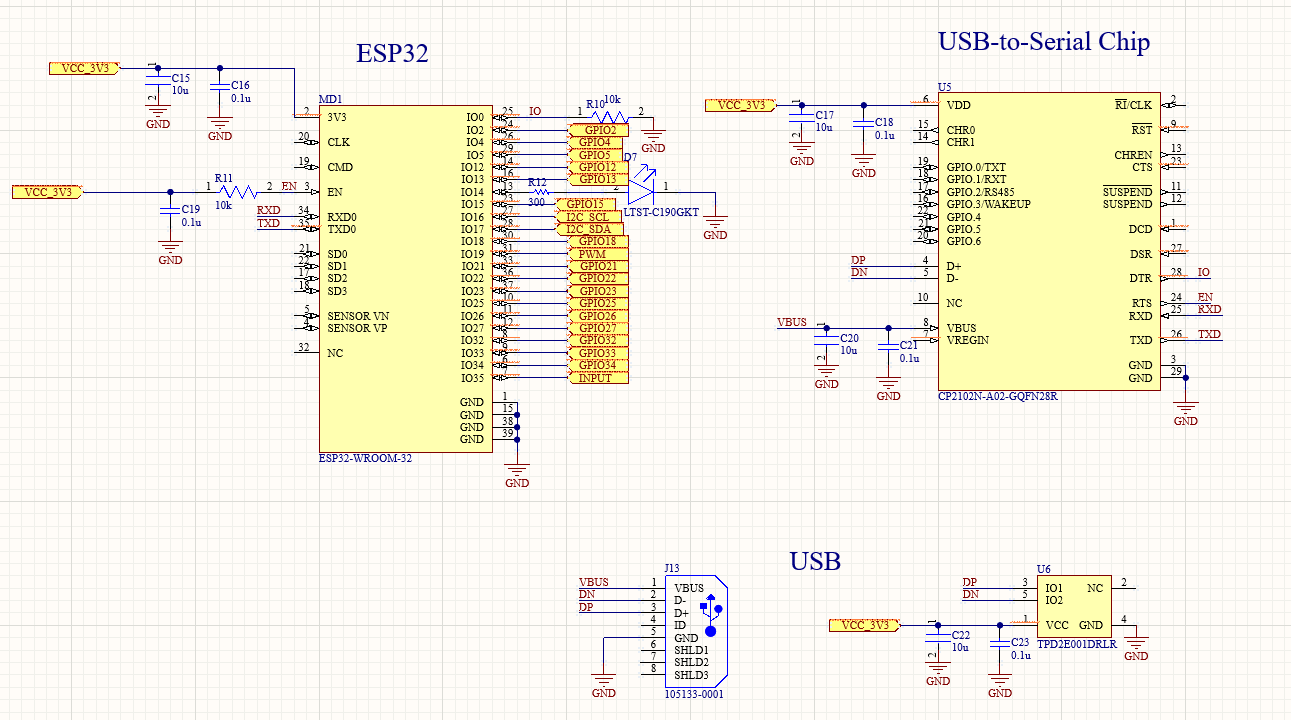This screenshot has width=1291, height=720.
Task: Click the EN net label at U5 RTS pin
Action: pos(1205,297)
